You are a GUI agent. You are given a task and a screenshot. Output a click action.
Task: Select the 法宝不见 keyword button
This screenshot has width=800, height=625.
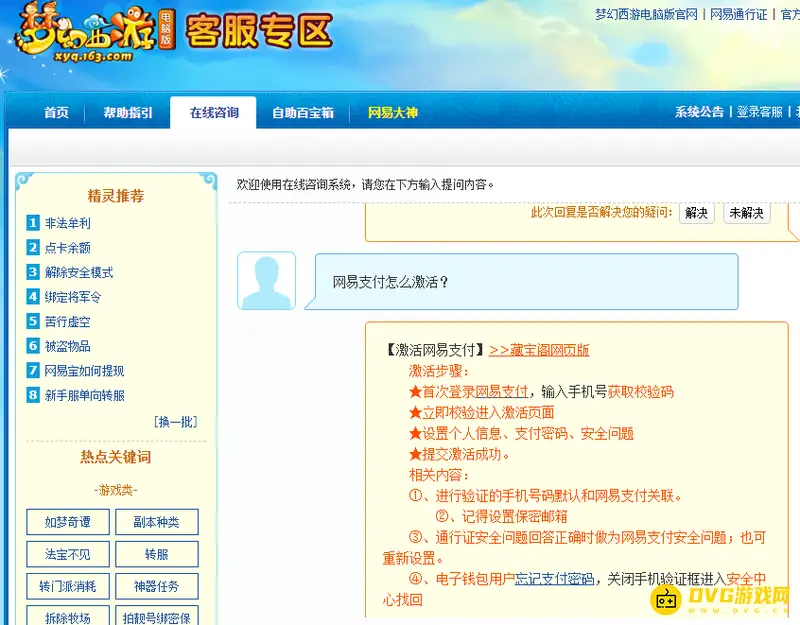coord(68,554)
